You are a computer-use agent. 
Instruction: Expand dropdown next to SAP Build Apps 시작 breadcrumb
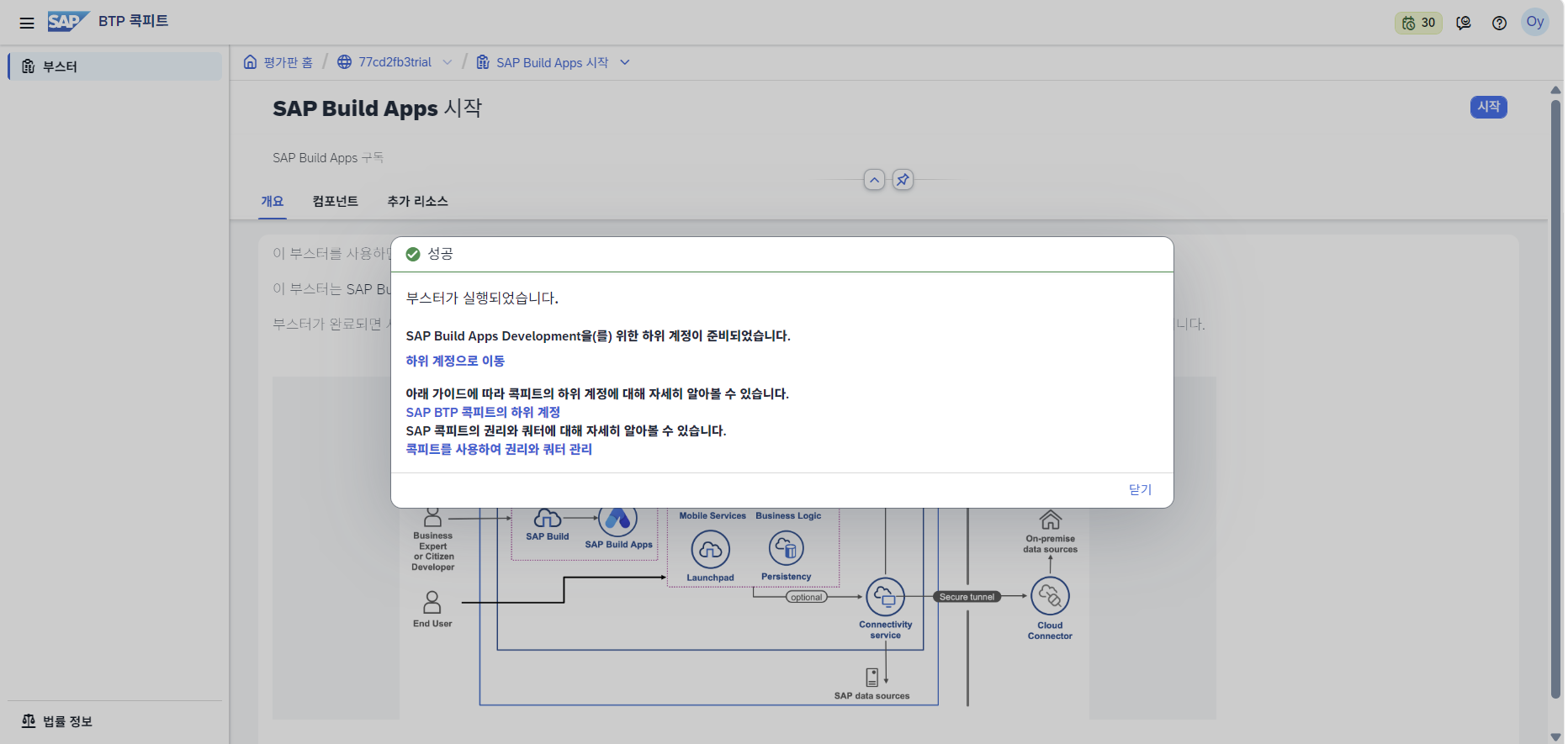click(x=625, y=62)
